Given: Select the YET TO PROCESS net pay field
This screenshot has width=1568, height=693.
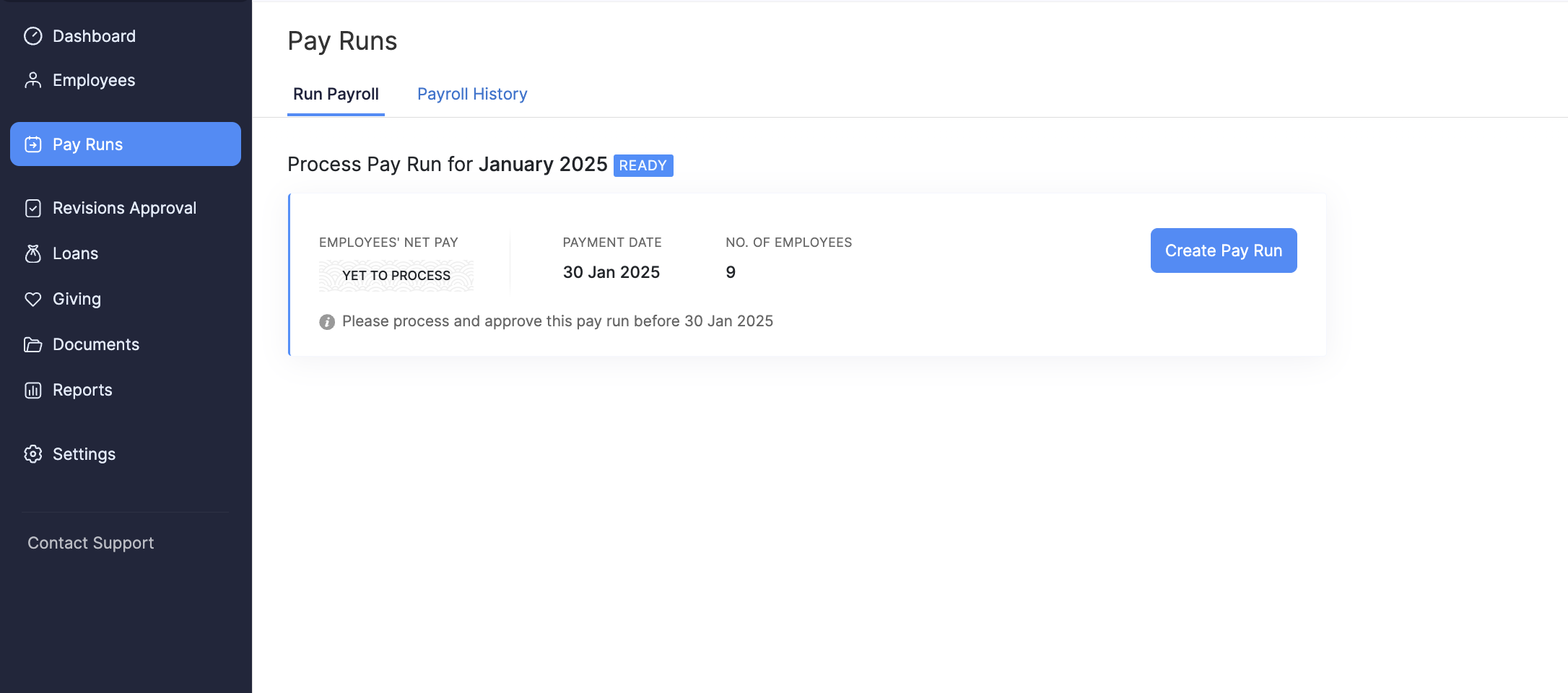Looking at the screenshot, I should [x=396, y=275].
